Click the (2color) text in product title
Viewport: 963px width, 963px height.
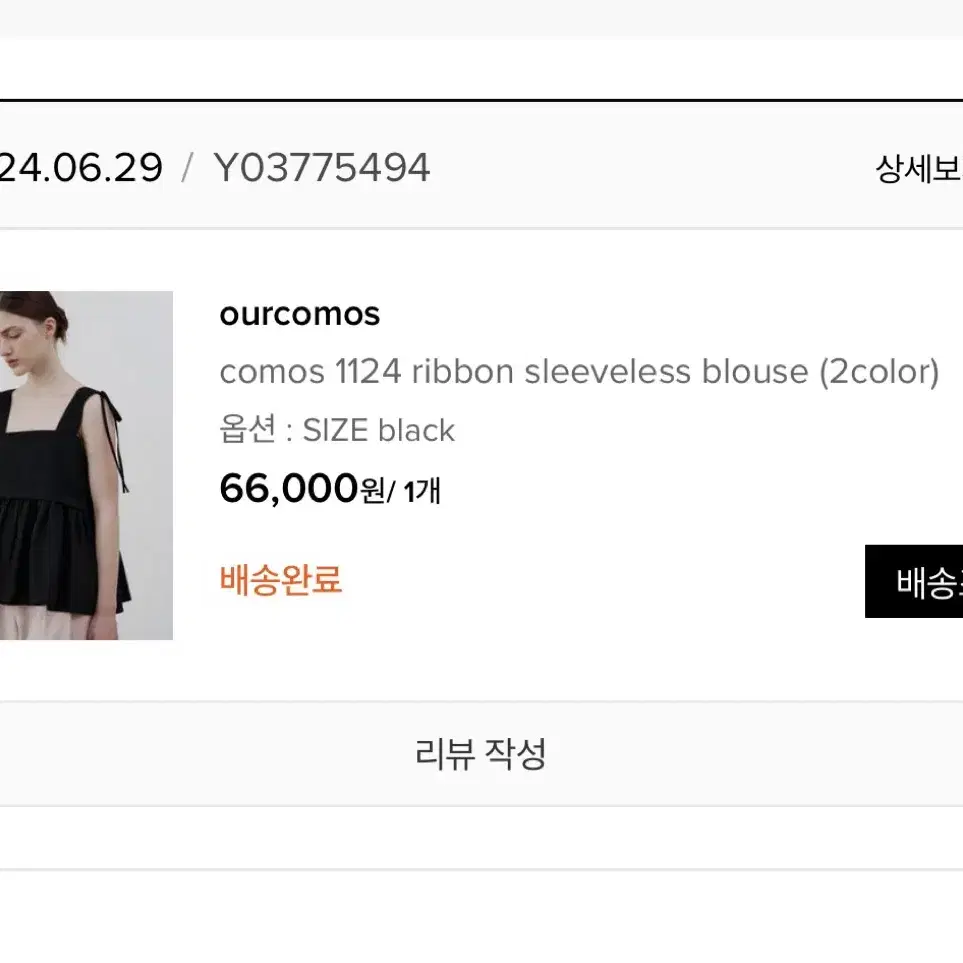point(879,372)
